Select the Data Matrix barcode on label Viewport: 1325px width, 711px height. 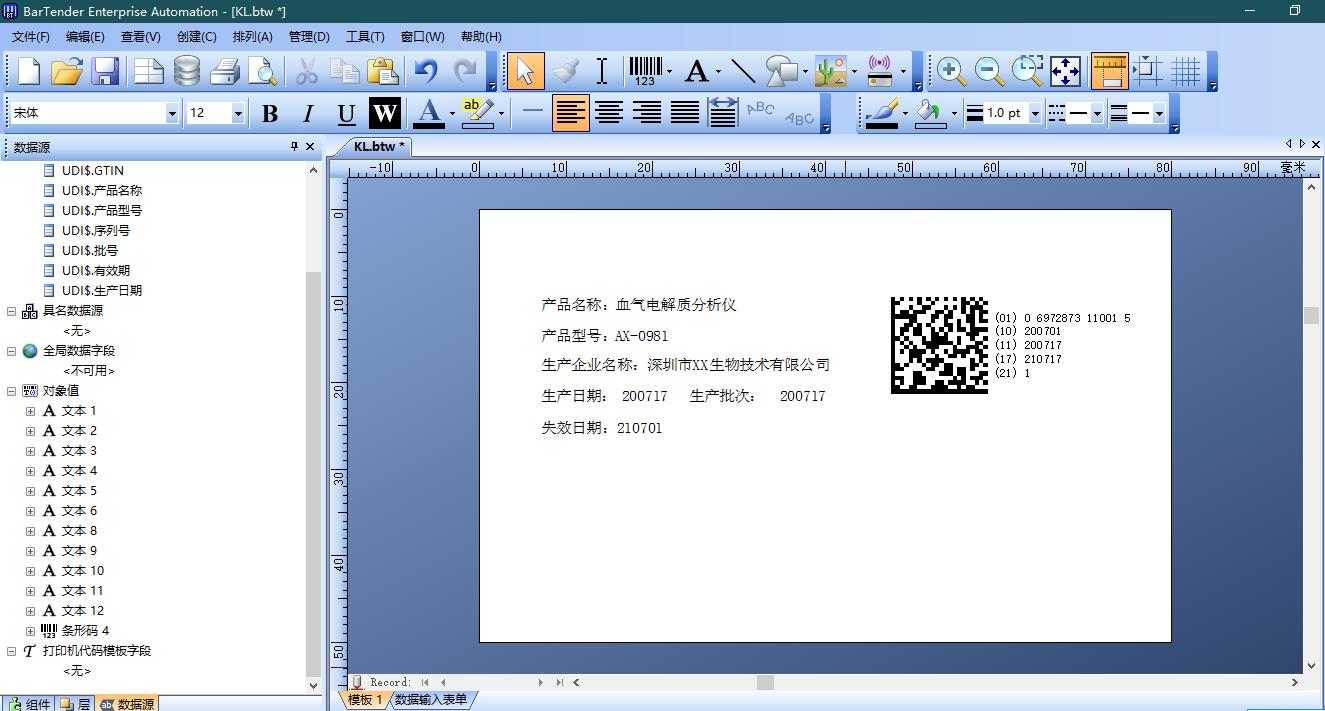point(939,345)
